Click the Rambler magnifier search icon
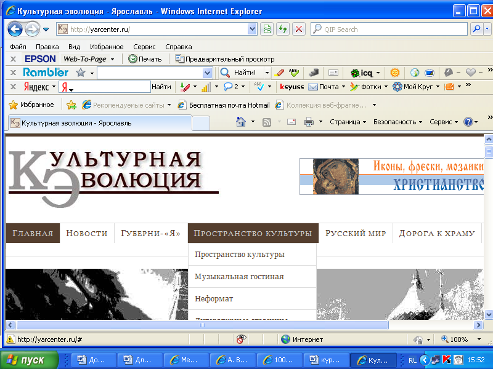 tap(225, 72)
